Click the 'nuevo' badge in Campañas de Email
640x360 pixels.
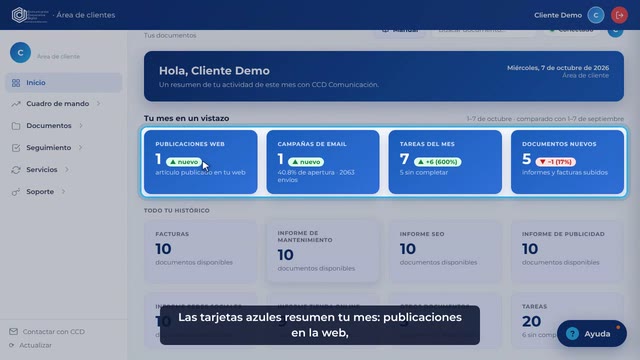click(306, 162)
